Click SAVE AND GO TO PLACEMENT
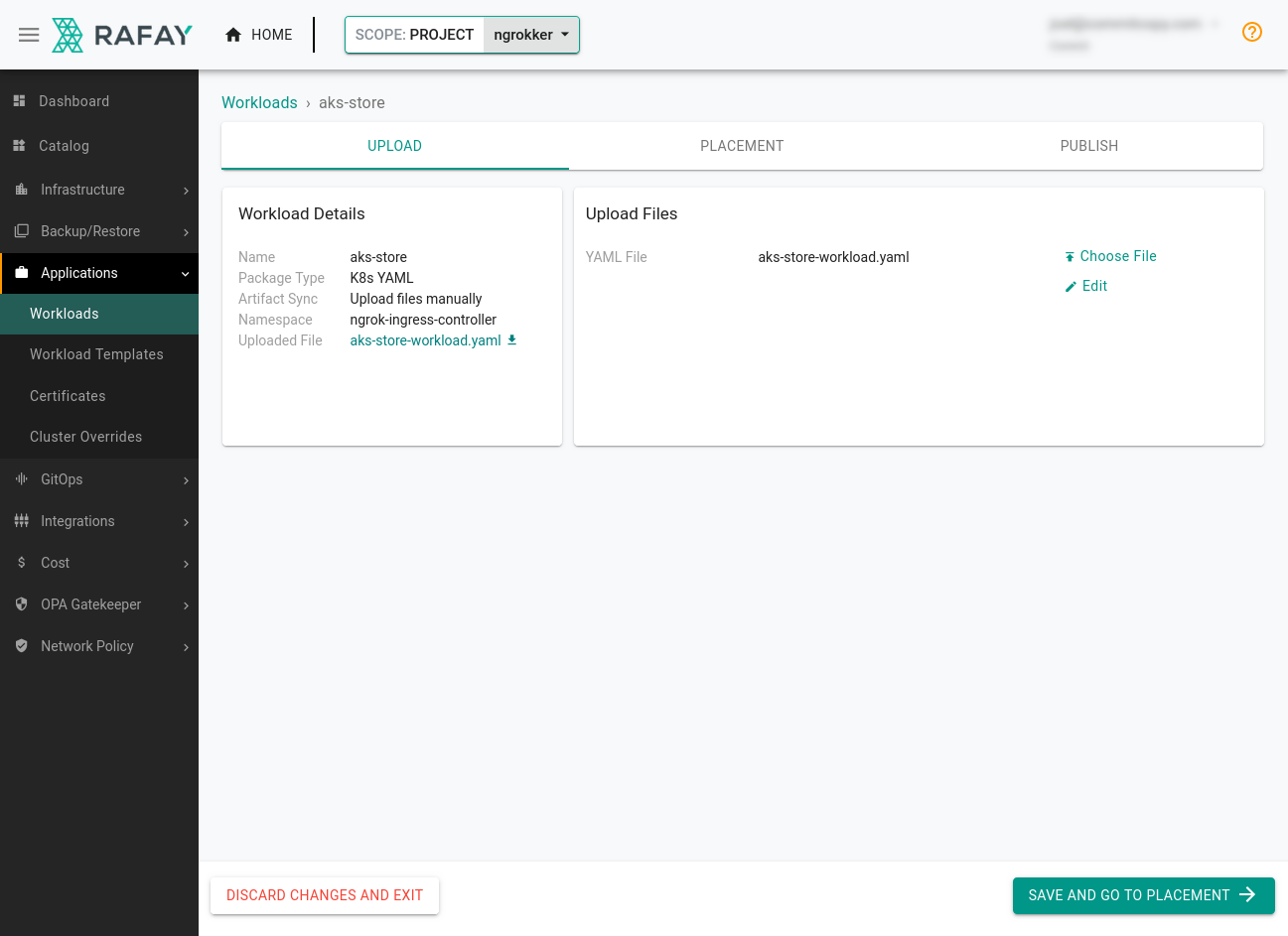The image size is (1288, 936). [x=1143, y=895]
